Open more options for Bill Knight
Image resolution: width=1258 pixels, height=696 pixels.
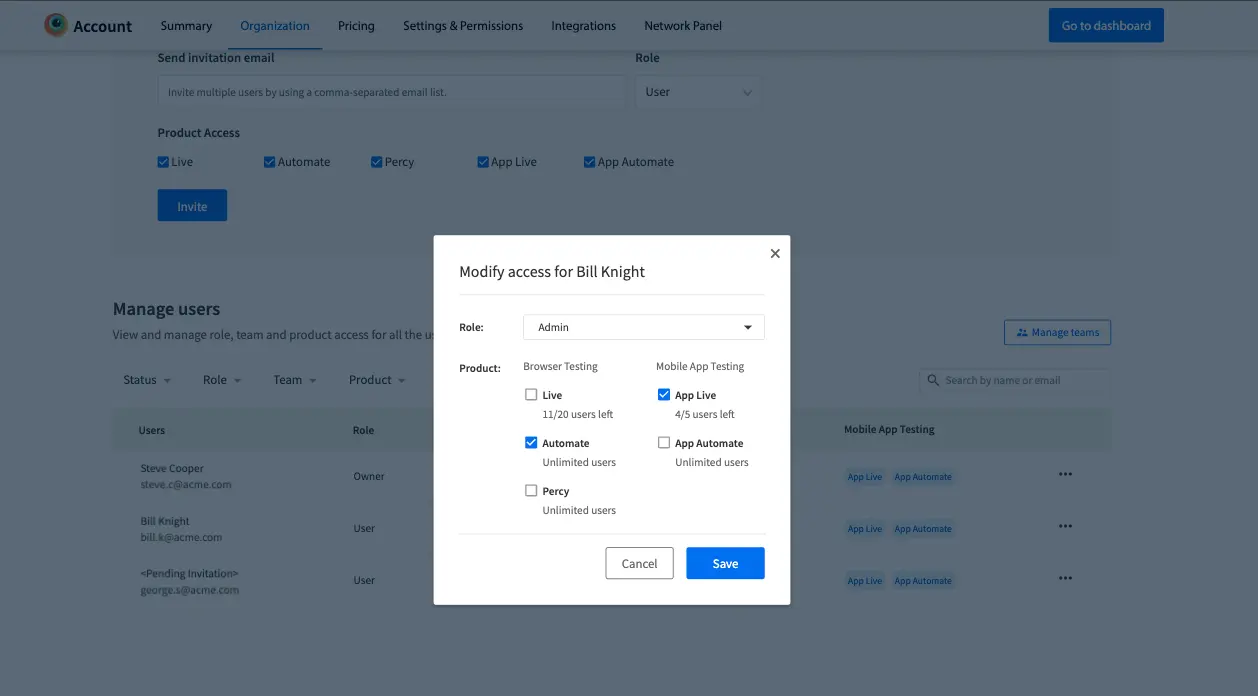click(x=1065, y=527)
